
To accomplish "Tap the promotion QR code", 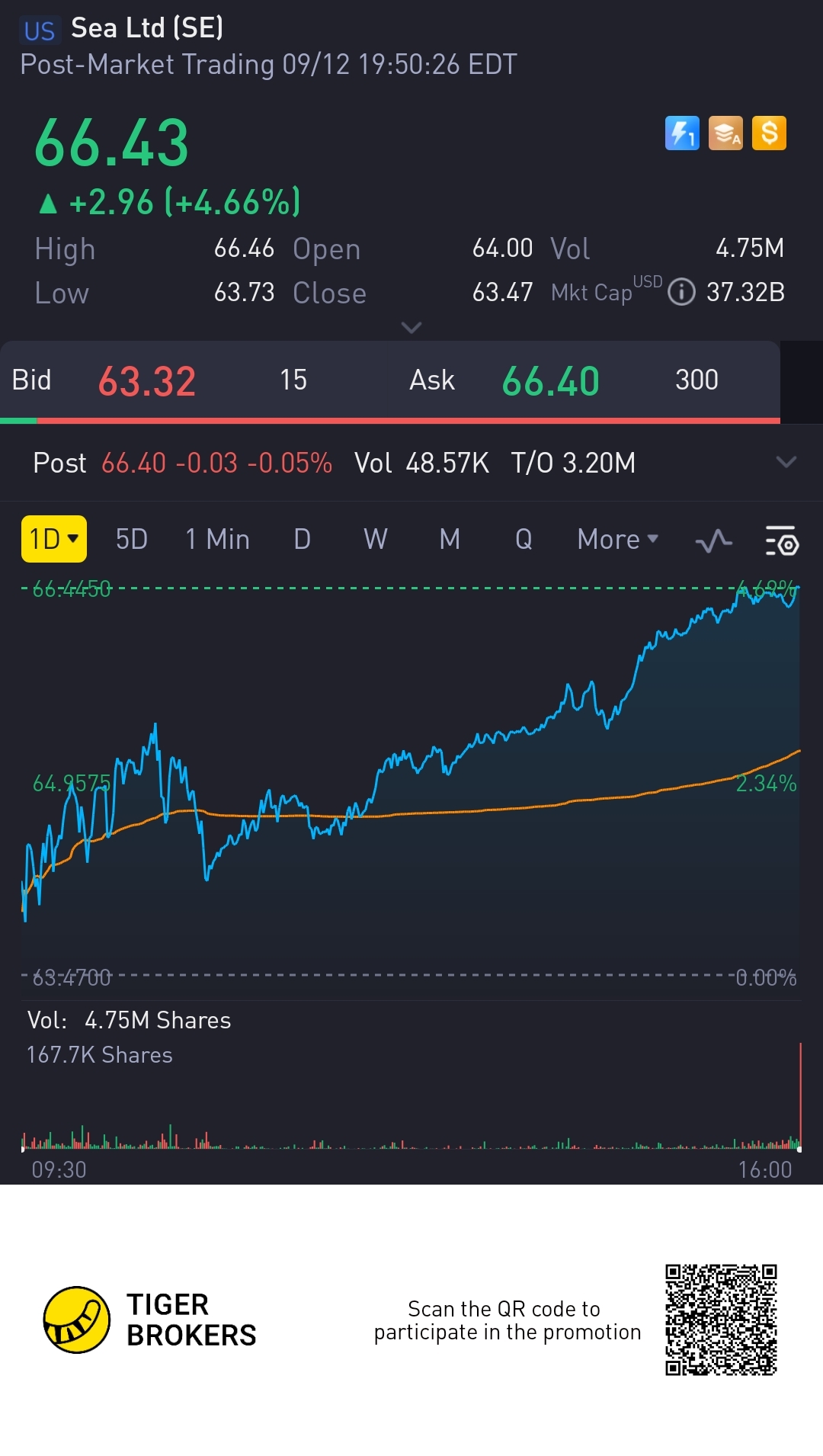I will [x=721, y=1320].
